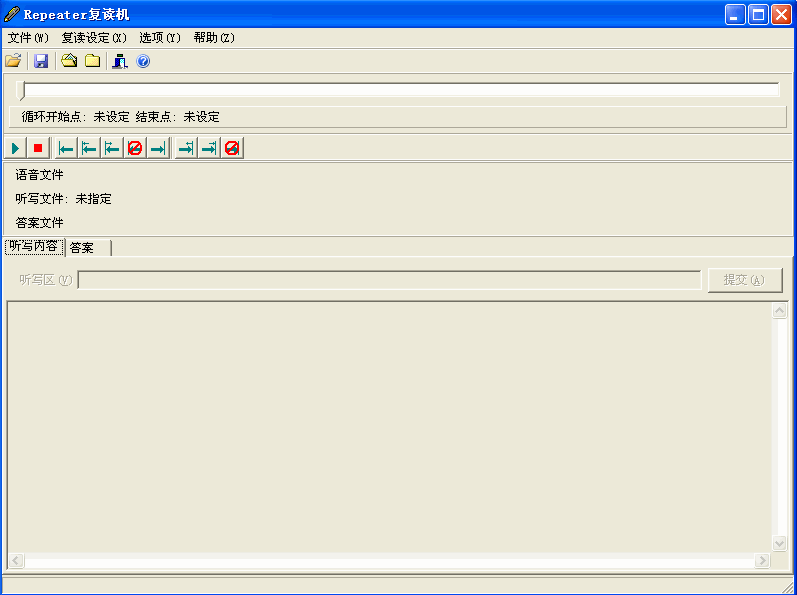This screenshot has height=595, width=797.
Task: Click the 答案文件 label
Action: point(39,223)
